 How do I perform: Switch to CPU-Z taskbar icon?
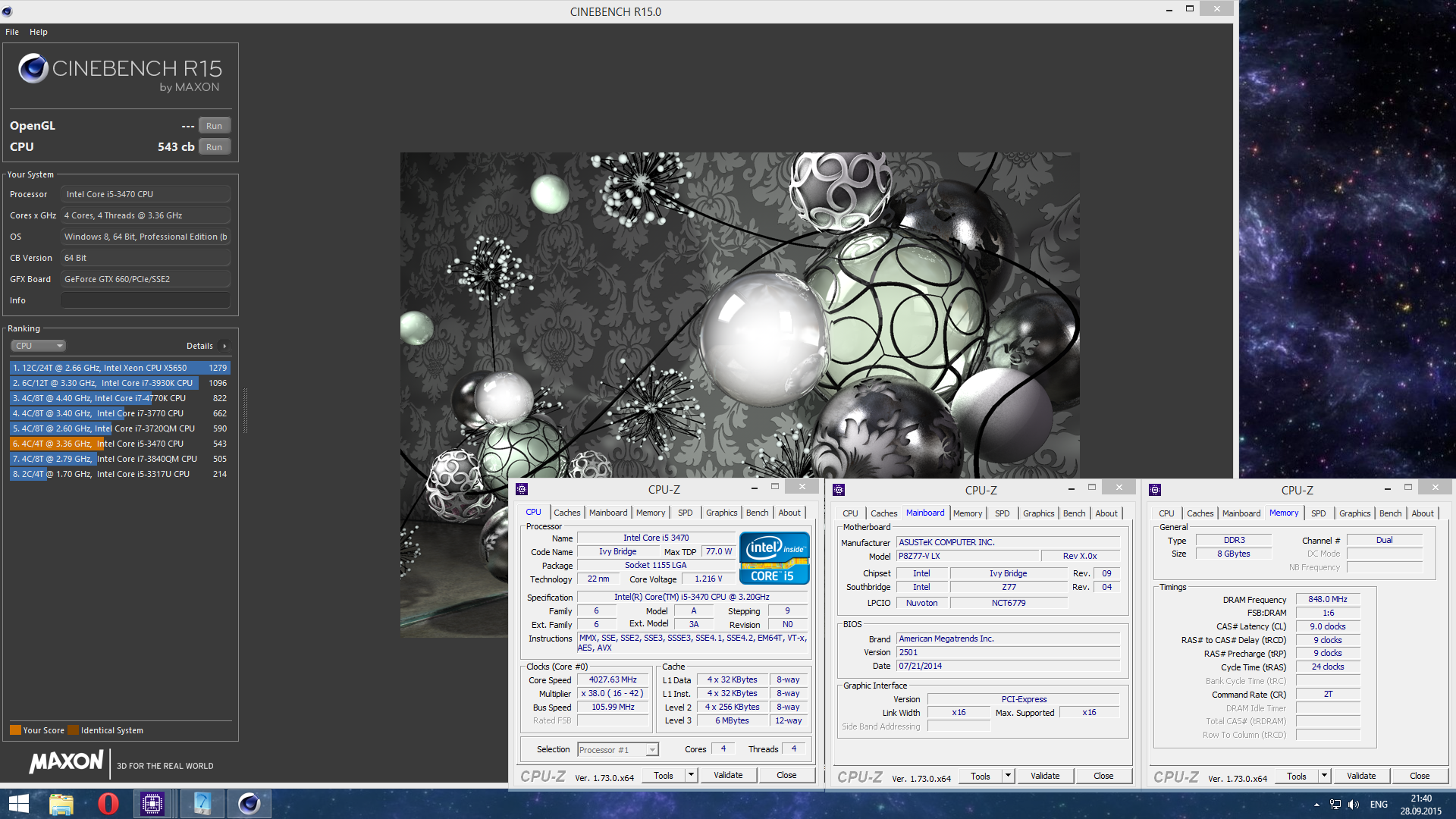pos(152,804)
